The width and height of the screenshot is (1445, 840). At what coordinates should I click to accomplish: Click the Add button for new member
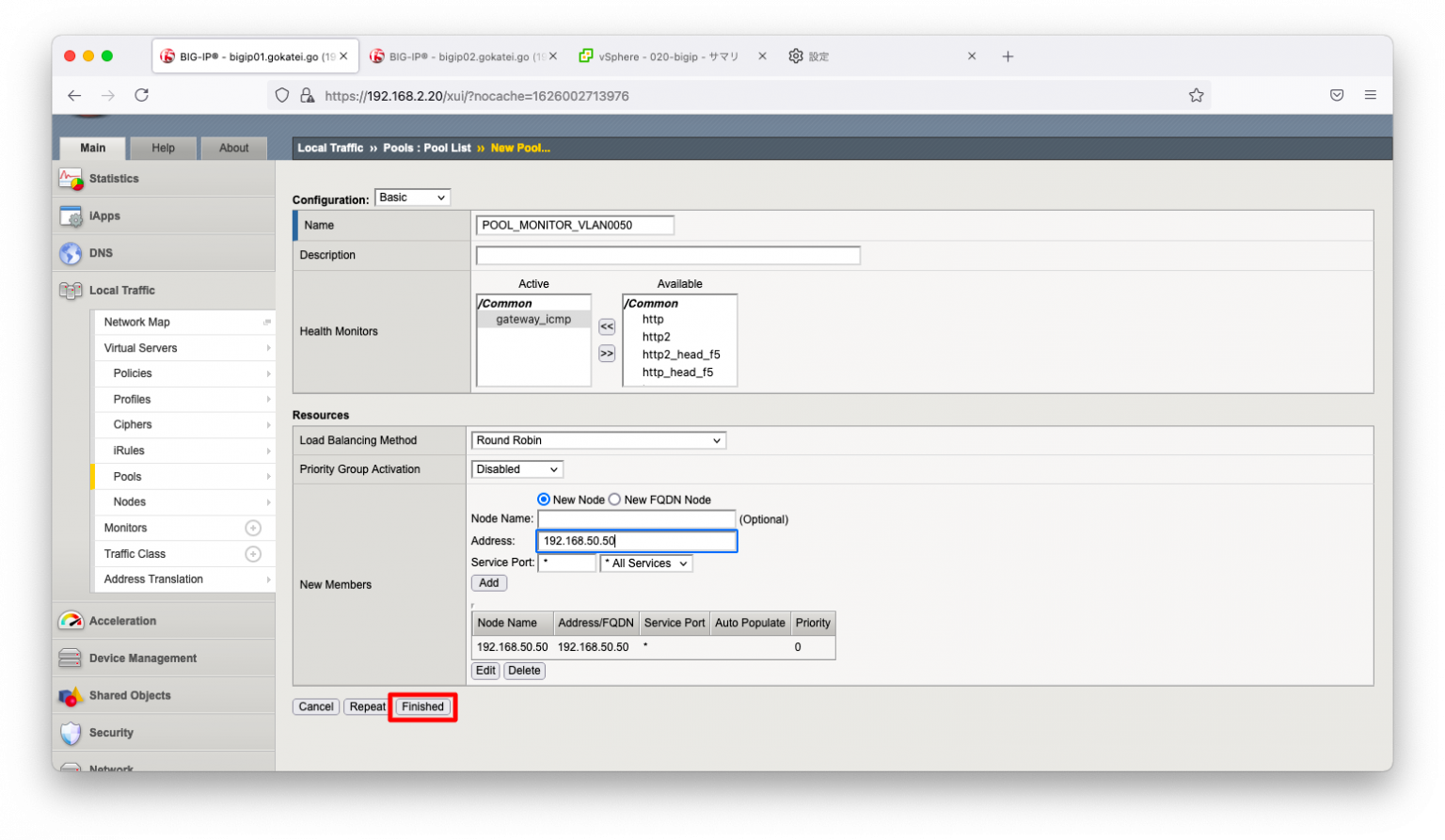pos(489,583)
